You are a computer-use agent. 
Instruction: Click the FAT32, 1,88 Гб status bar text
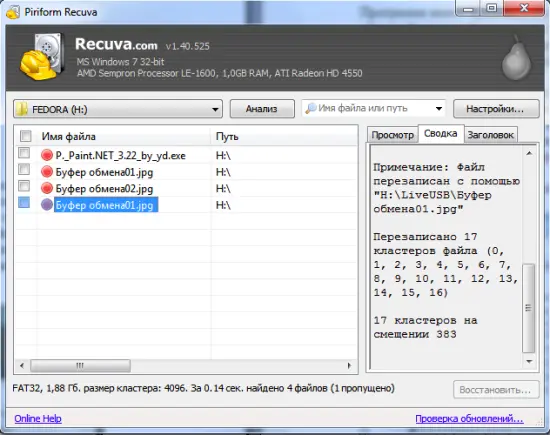[203, 388]
